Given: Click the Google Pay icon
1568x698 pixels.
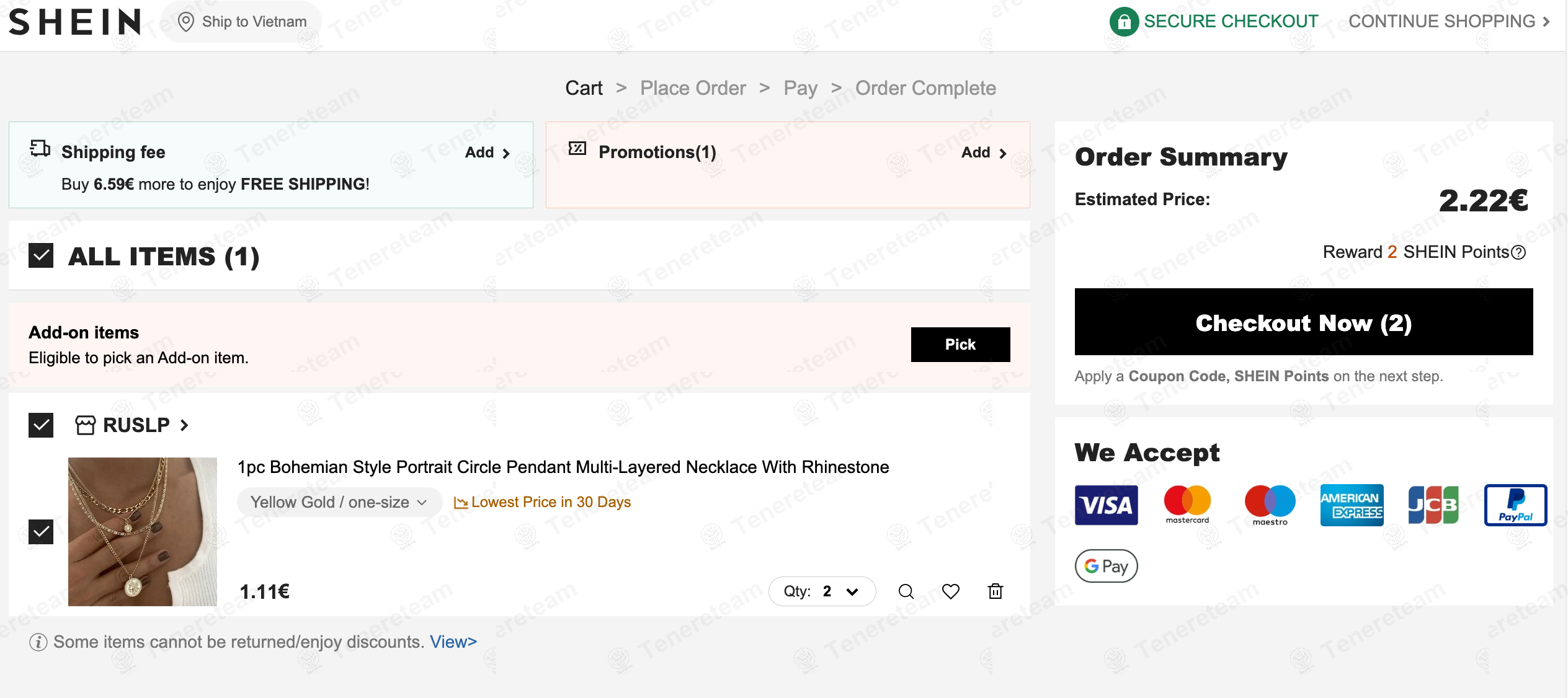Looking at the screenshot, I should click(x=1106, y=566).
